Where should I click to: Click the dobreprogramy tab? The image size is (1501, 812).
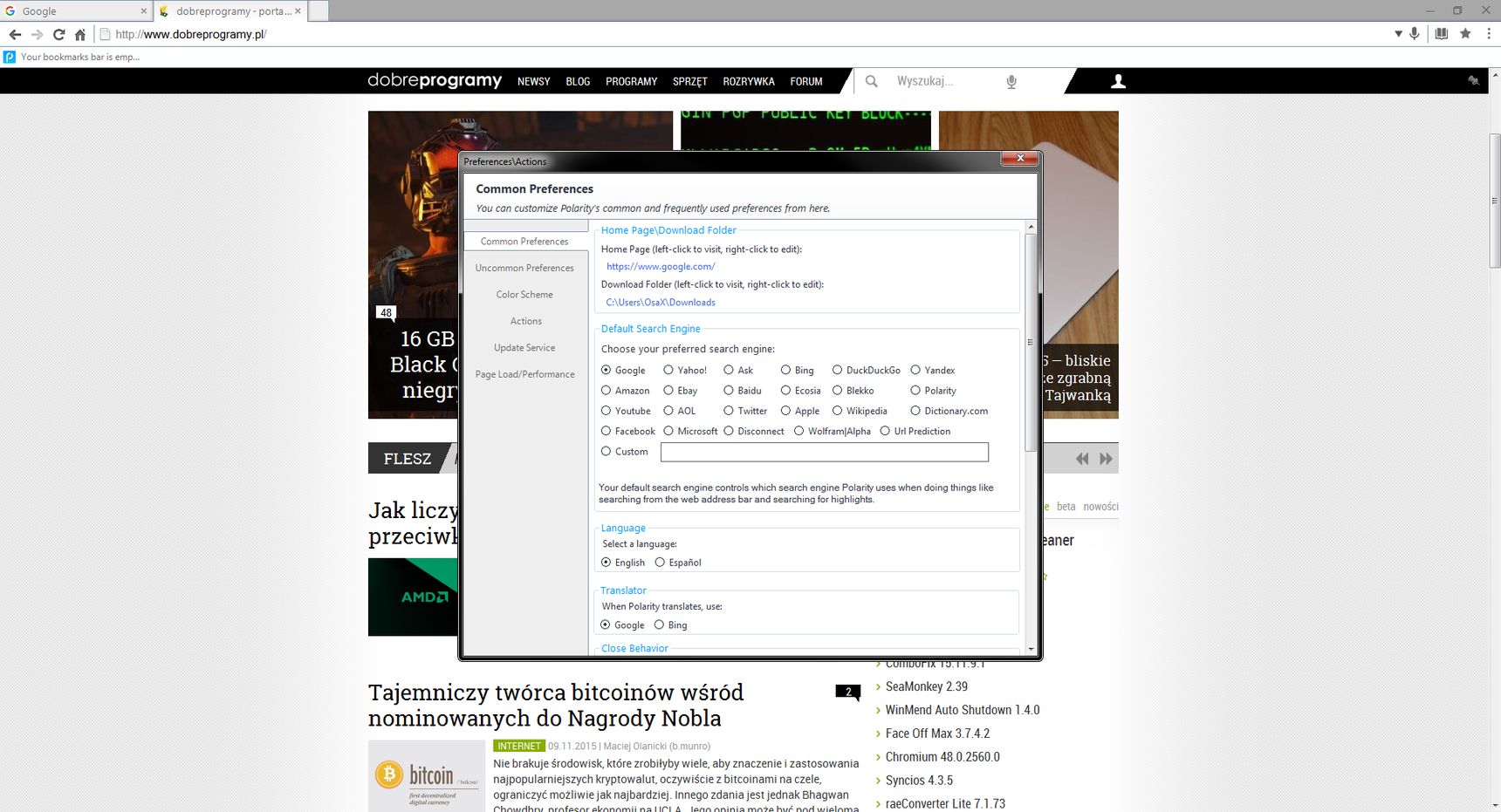tap(230, 11)
